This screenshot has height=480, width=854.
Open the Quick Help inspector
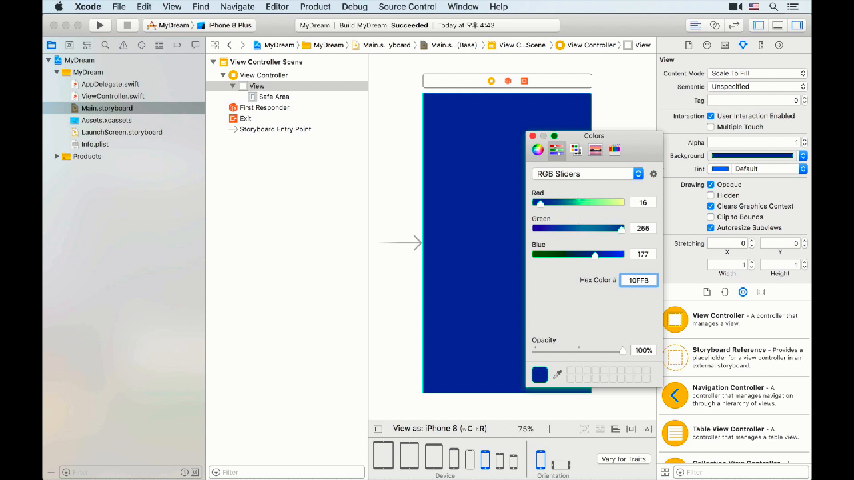707,45
